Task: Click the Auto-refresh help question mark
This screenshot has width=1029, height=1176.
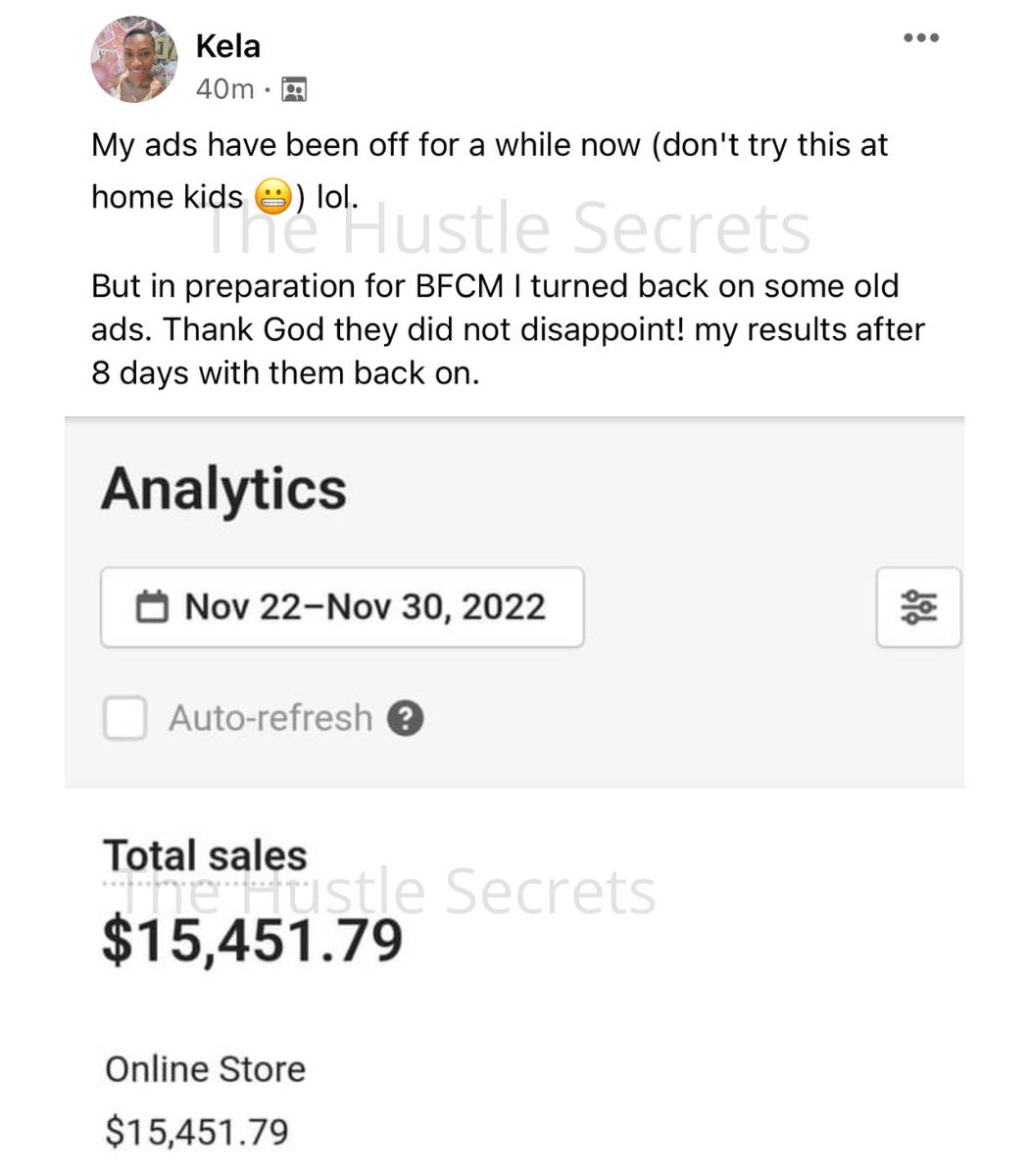Action: click(406, 718)
